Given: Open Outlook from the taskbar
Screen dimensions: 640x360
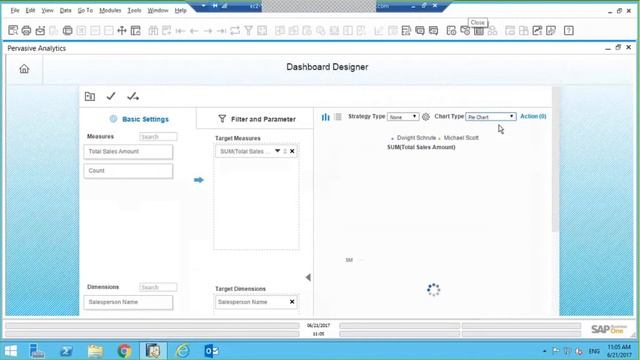Looking at the screenshot, I should point(211,351).
